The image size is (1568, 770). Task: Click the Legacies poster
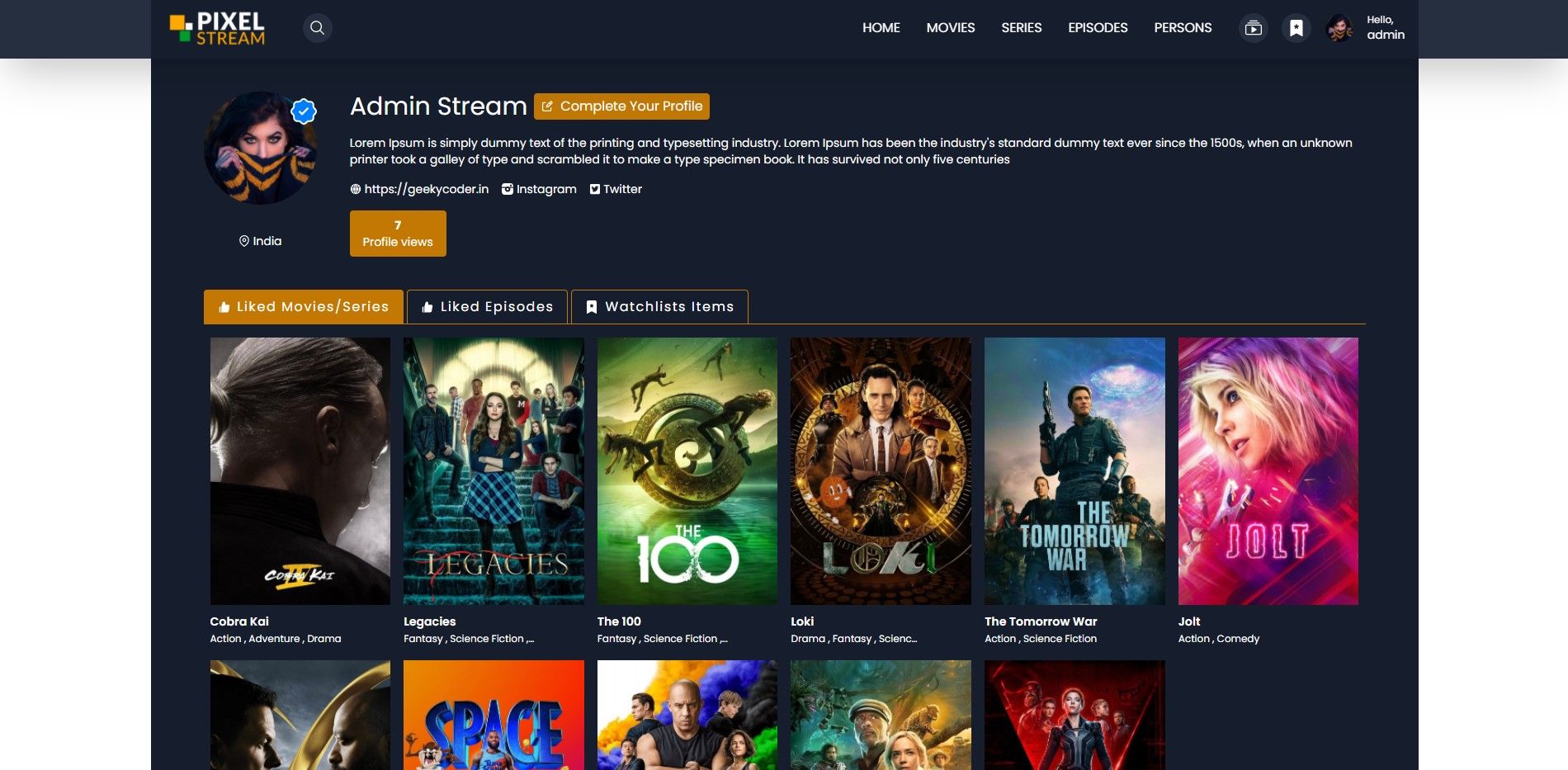coord(494,471)
